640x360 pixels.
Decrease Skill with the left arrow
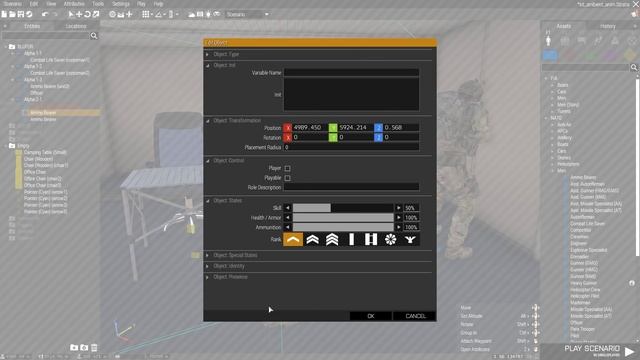coord(287,208)
